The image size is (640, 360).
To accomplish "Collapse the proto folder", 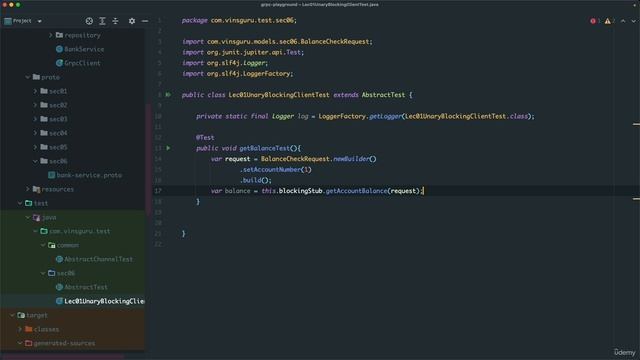I will click(x=27, y=77).
